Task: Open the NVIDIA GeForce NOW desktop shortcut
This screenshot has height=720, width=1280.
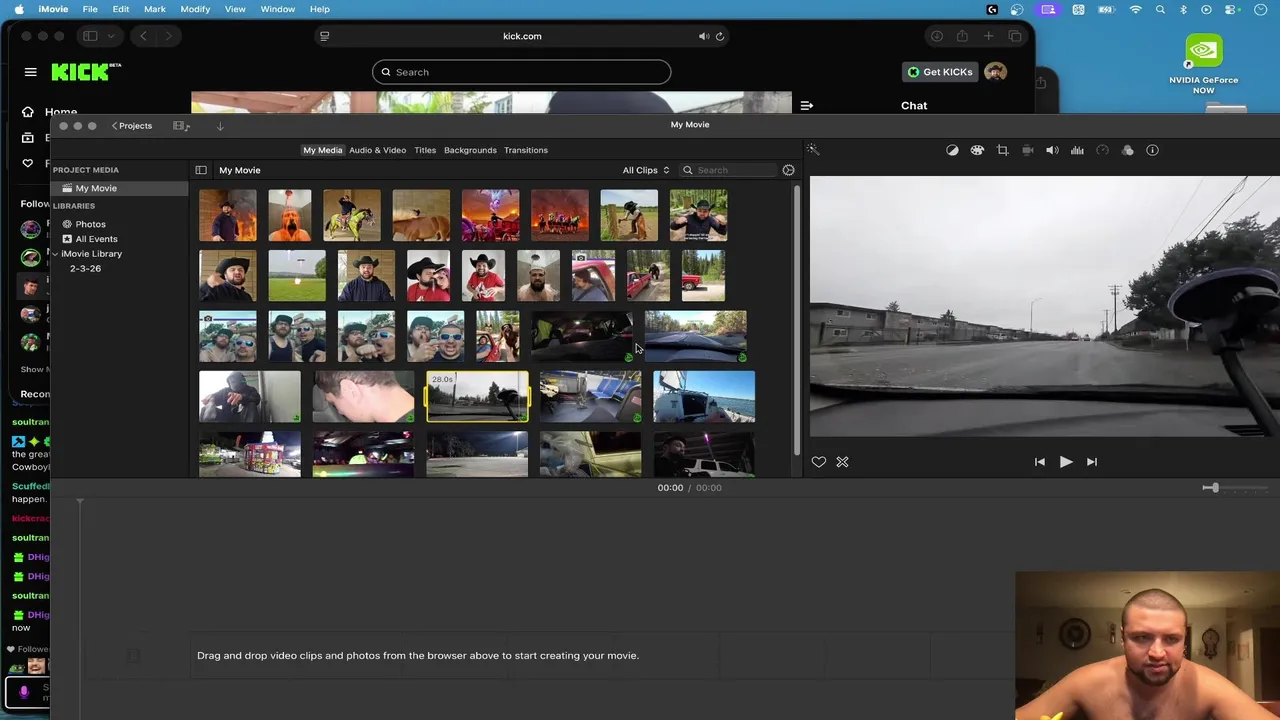Action: [x=1204, y=64]
